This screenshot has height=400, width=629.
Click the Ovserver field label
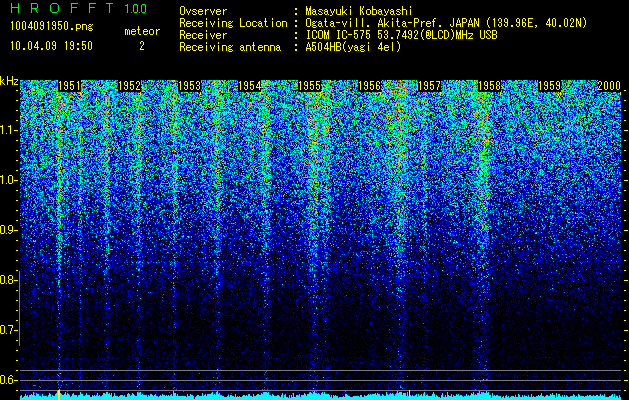click(203, 11)
